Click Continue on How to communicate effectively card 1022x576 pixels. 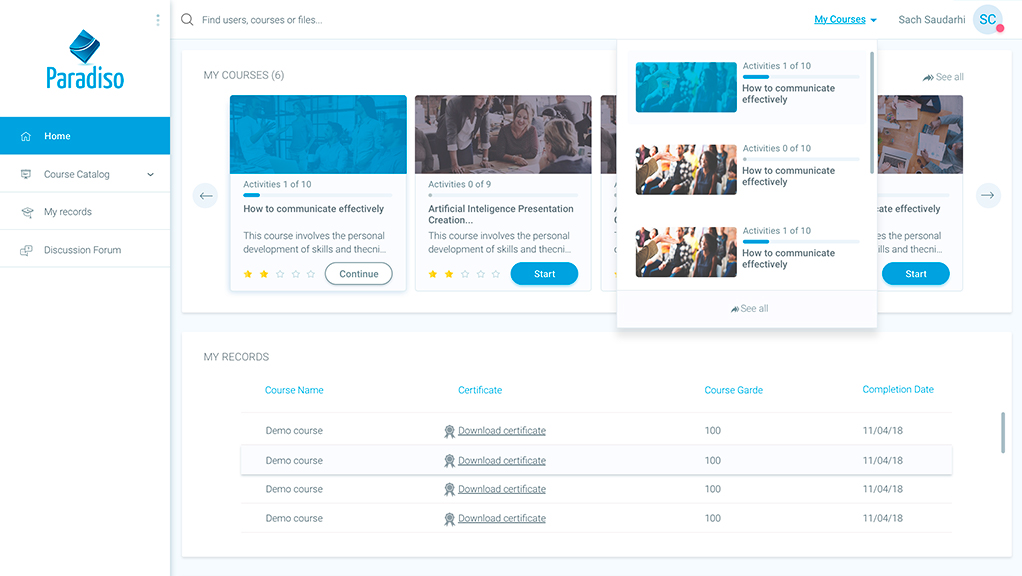[358, 274]
